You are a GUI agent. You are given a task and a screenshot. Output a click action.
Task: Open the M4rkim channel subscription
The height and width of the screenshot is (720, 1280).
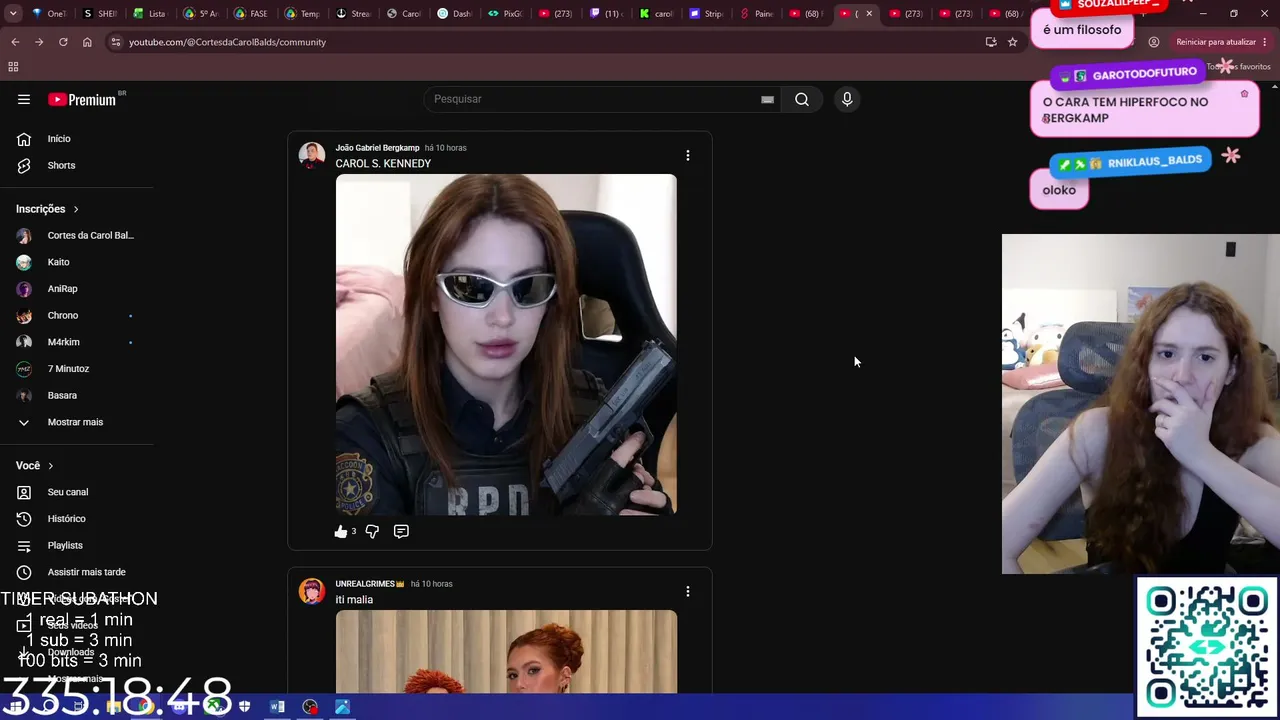[x=76, y=342]
